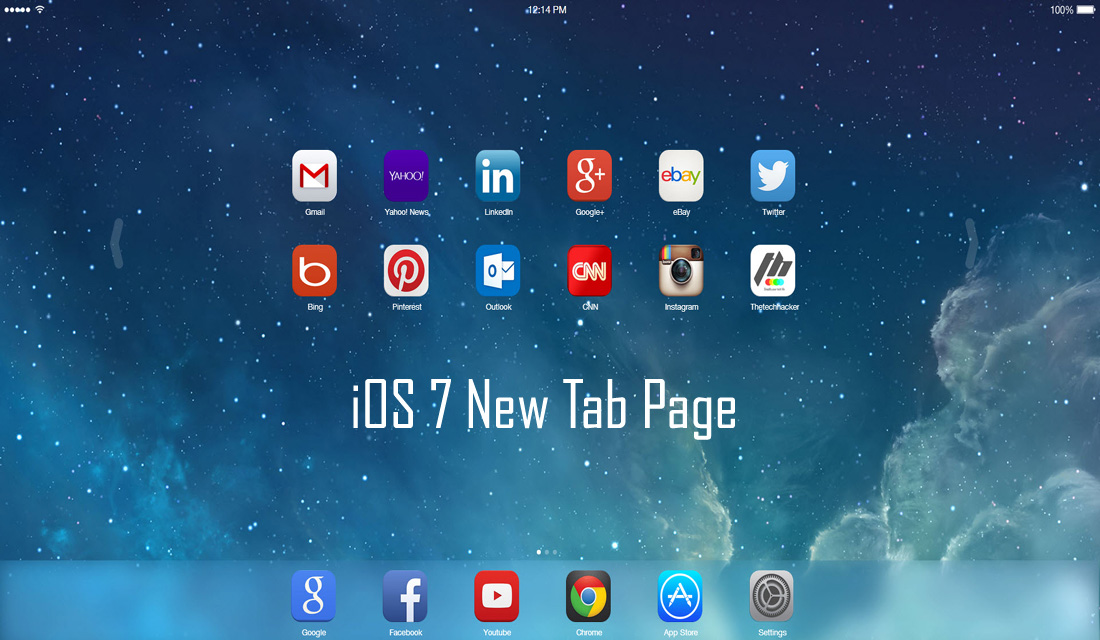
Task: Click the Wi-Fi status icon
Action: (40, 9)
